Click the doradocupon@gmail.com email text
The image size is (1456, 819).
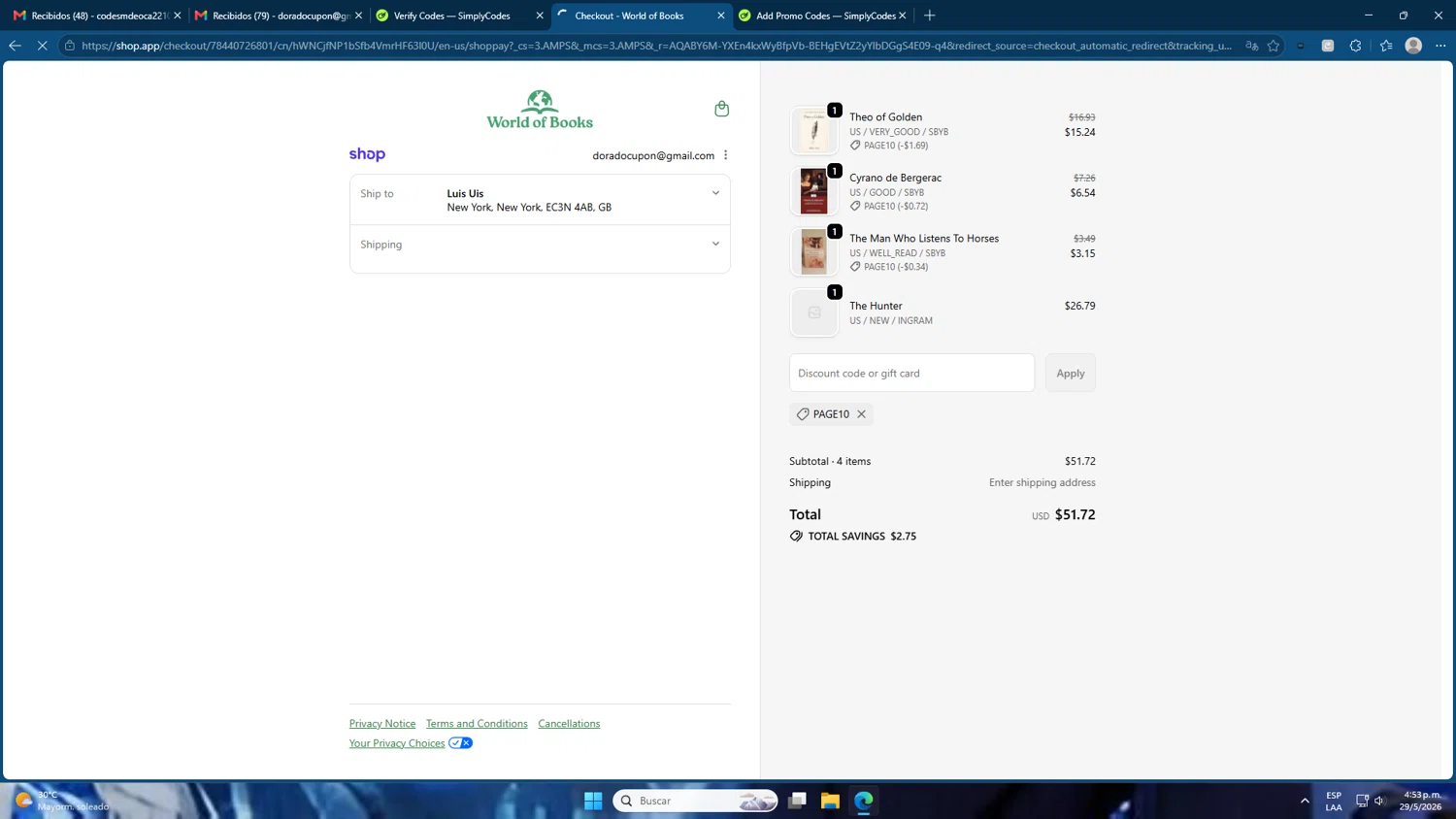pyautogui.click(x=653, y=155)
